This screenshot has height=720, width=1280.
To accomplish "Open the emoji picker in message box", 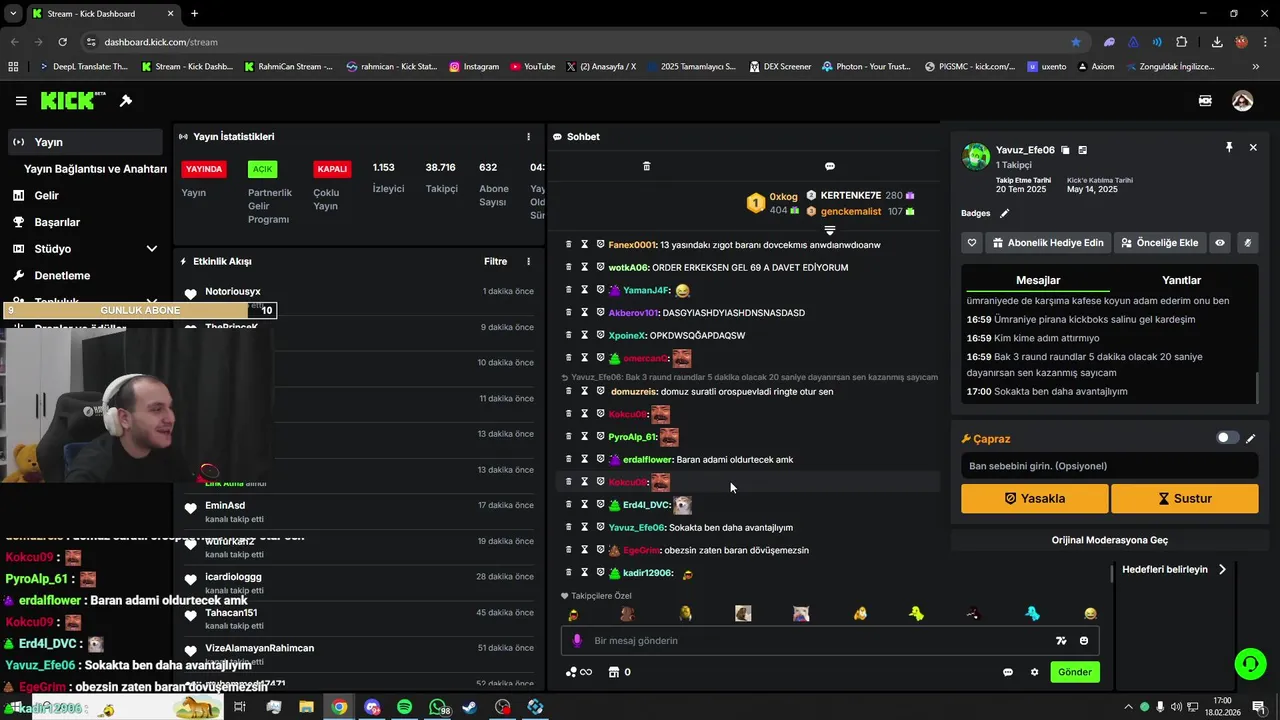I will coord(1084,641).
